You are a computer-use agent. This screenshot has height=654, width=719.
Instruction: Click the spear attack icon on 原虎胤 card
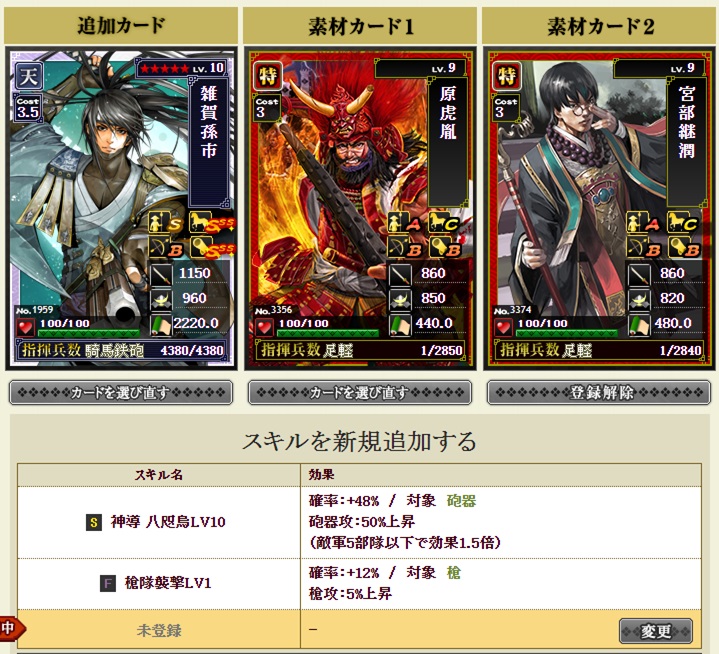point(399,274)
